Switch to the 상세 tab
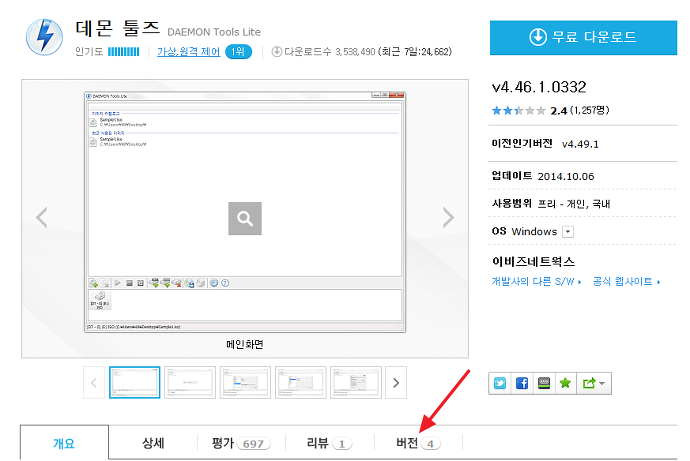690x461 pixels. click(153, 443)
